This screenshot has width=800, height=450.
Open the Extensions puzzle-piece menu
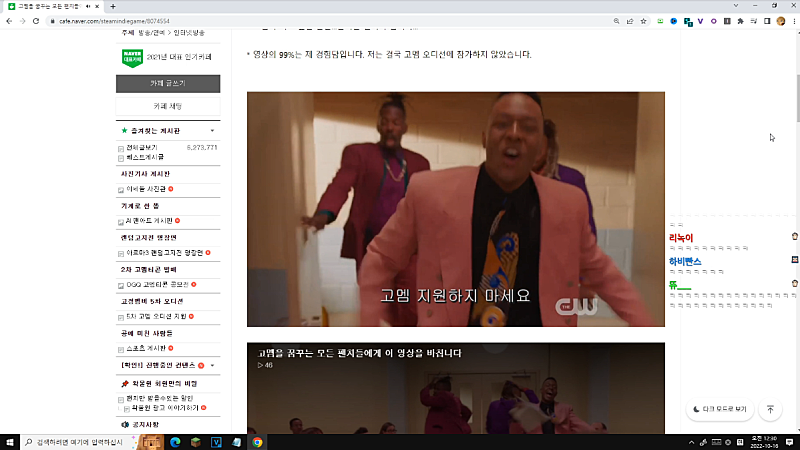pos(740,21)
